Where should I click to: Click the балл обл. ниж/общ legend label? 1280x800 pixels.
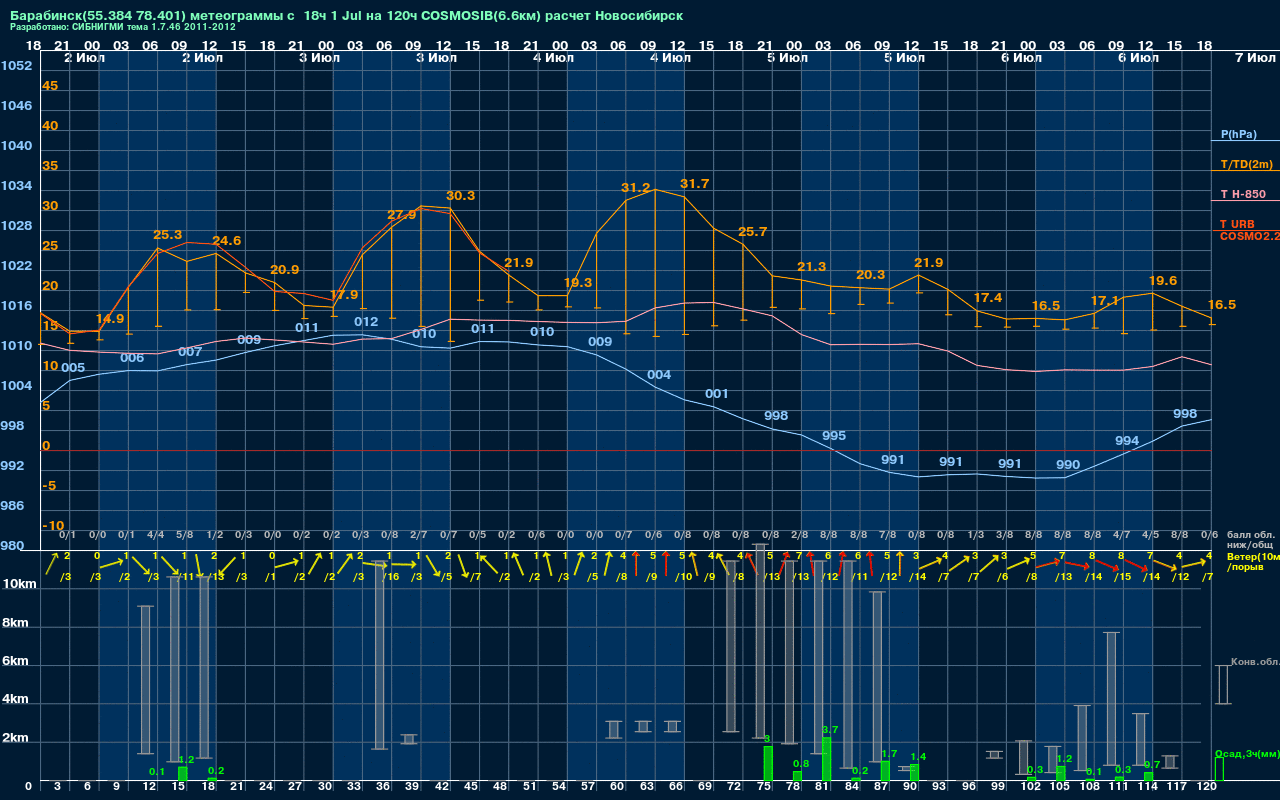pyautogui.click(x=1250, y=539)
